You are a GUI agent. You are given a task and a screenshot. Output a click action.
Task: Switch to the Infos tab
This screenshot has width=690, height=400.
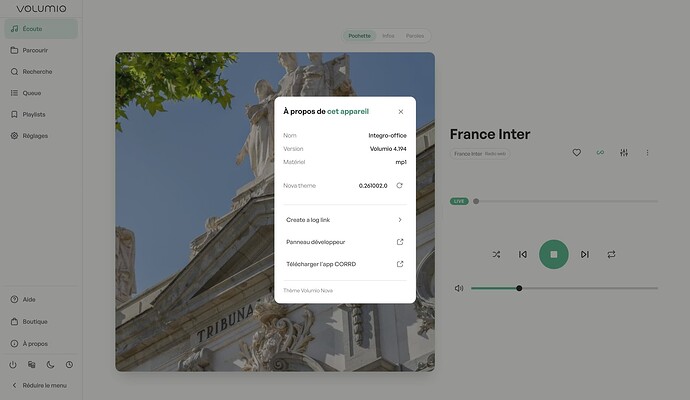(388, 36)
